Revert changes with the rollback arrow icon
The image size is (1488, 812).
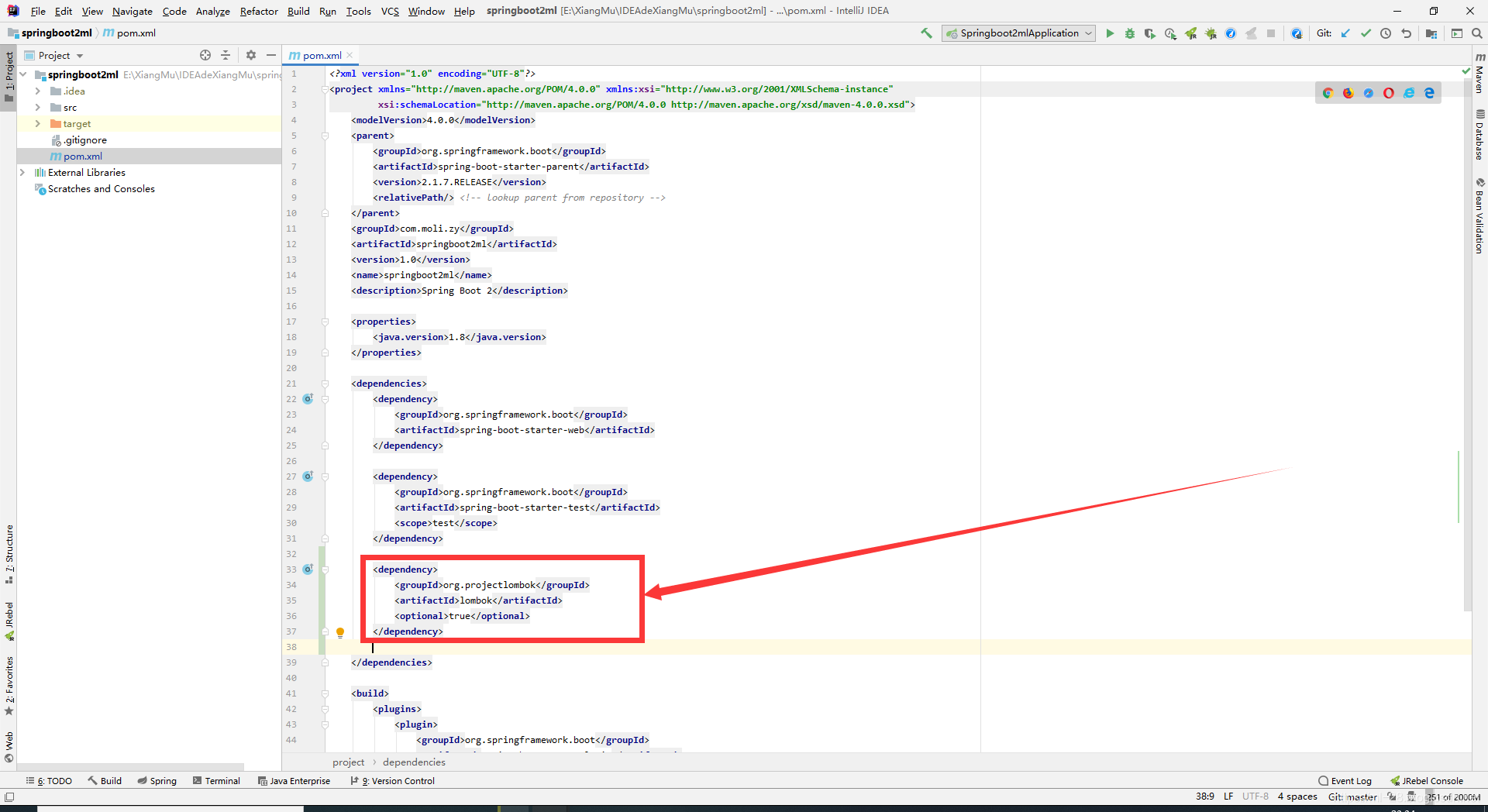[1406, 33]
